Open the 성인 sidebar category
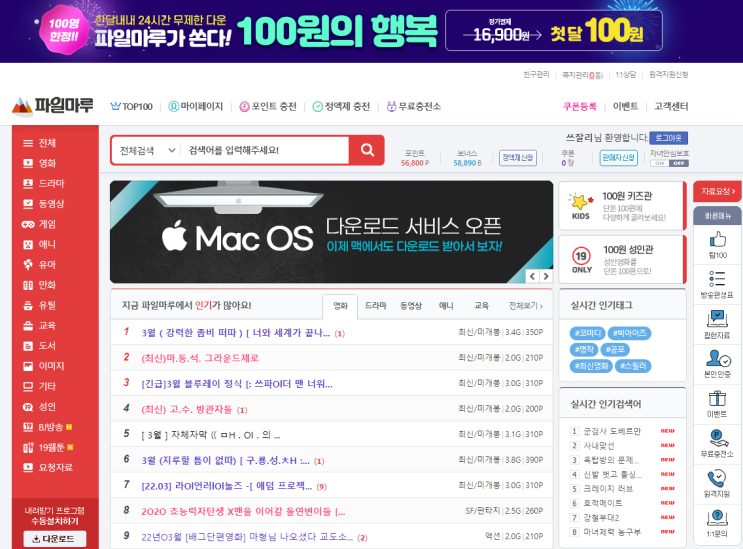The height and width of the screenshot is (549, 743). [x=39, y=406]
